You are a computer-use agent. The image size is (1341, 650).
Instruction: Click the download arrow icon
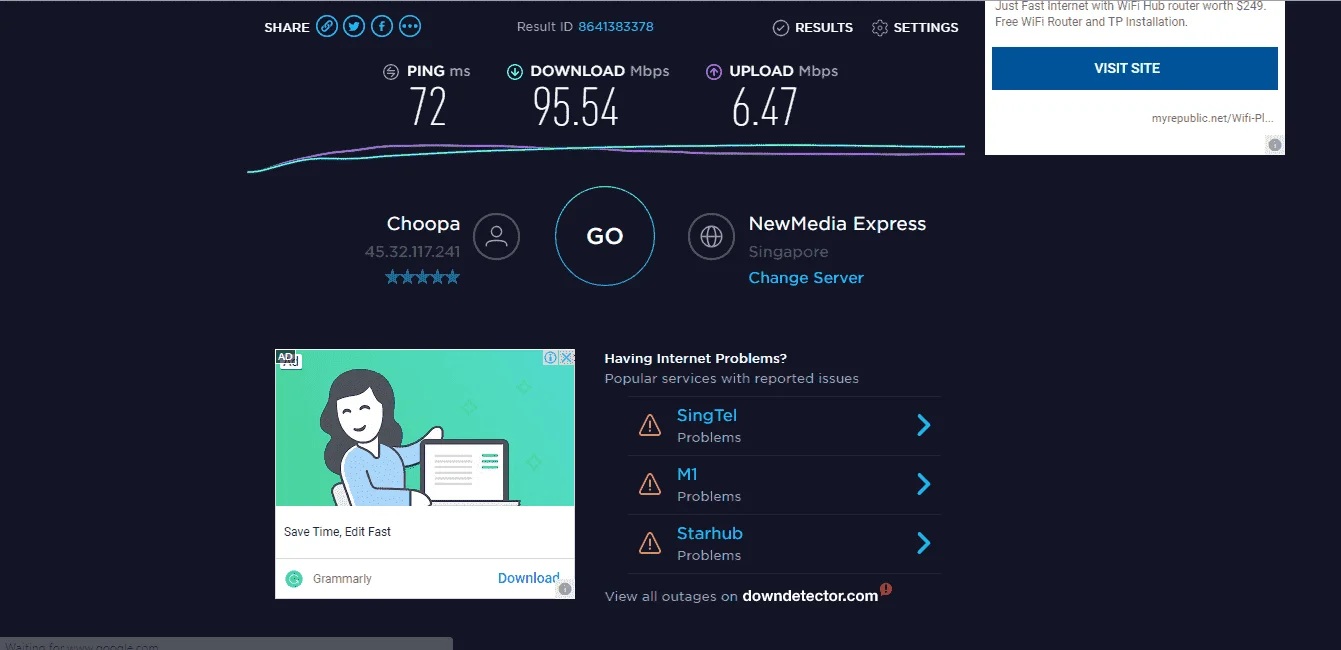(x=515, y=72)
